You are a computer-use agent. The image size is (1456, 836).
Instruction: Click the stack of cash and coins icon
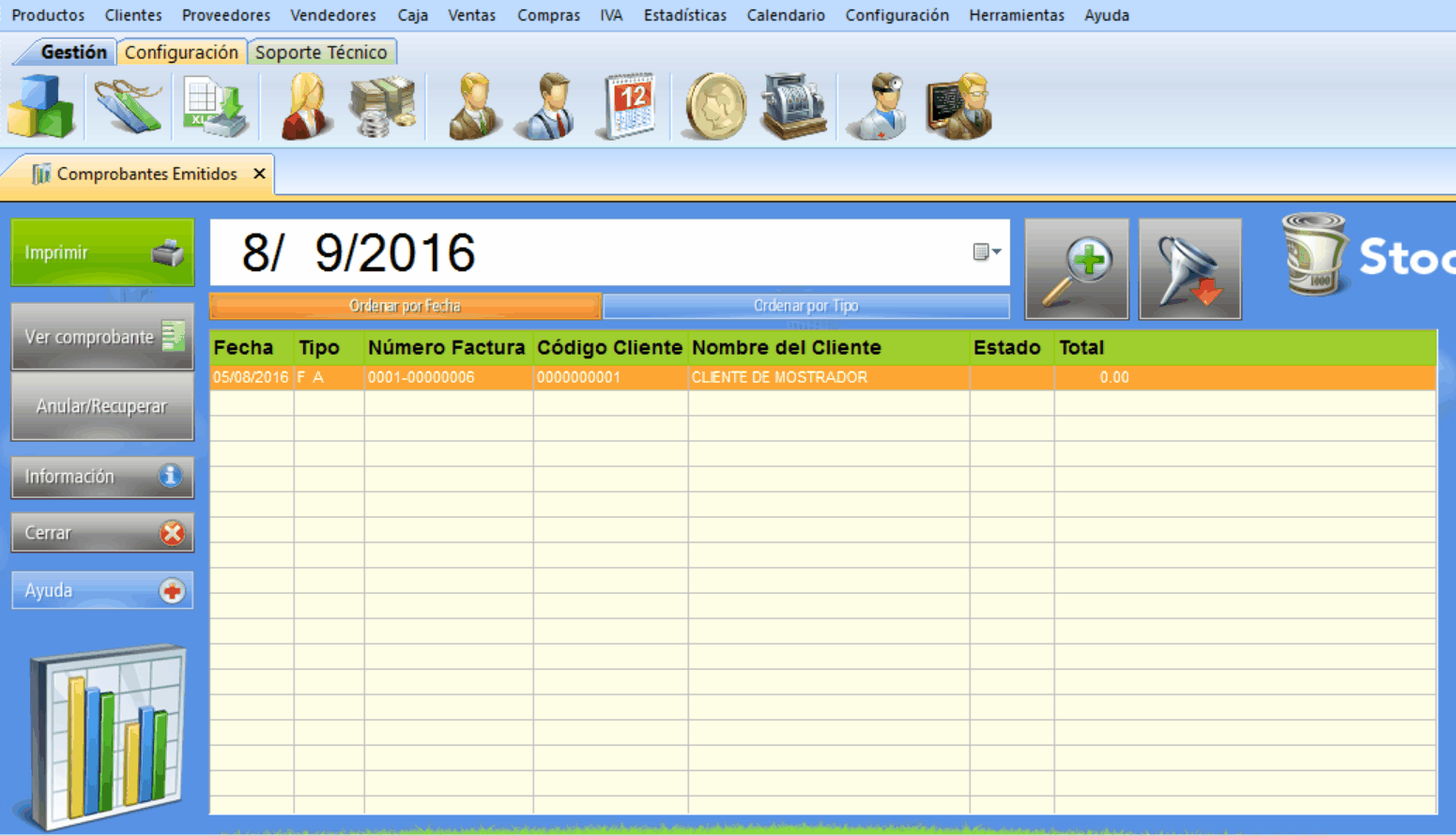point(382,106)
